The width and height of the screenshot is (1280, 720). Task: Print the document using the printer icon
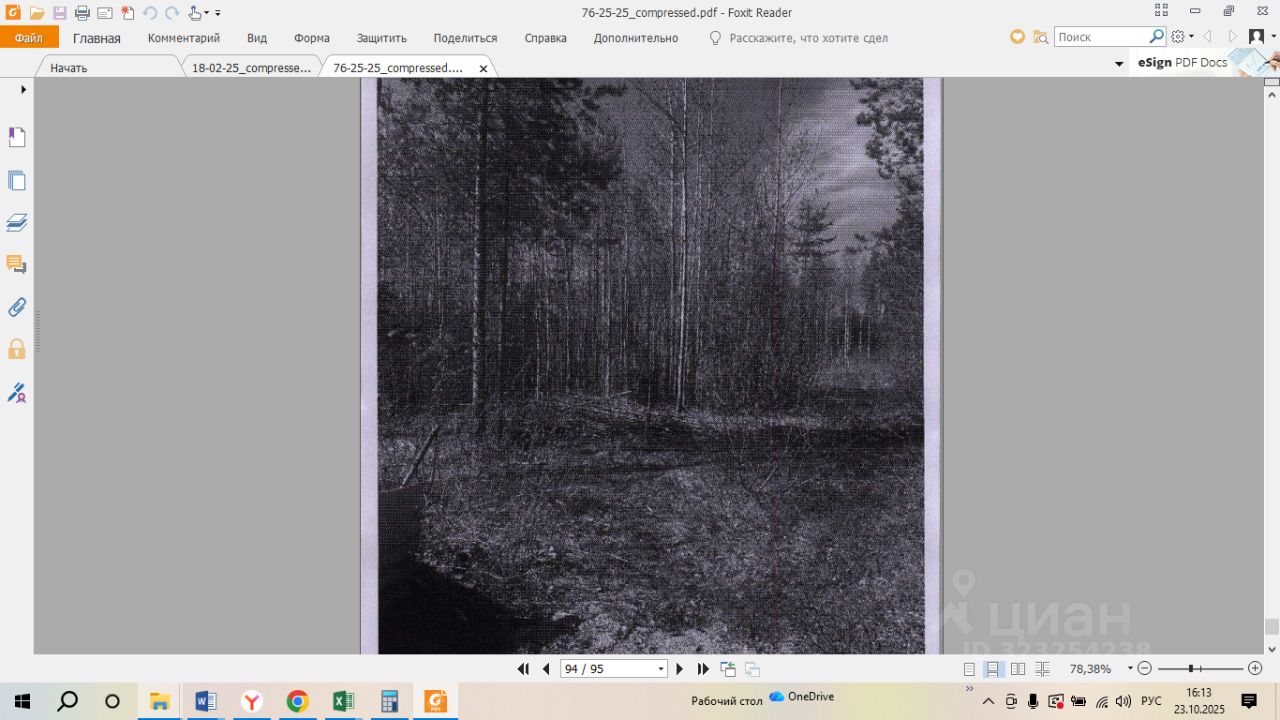click(82, 13)
